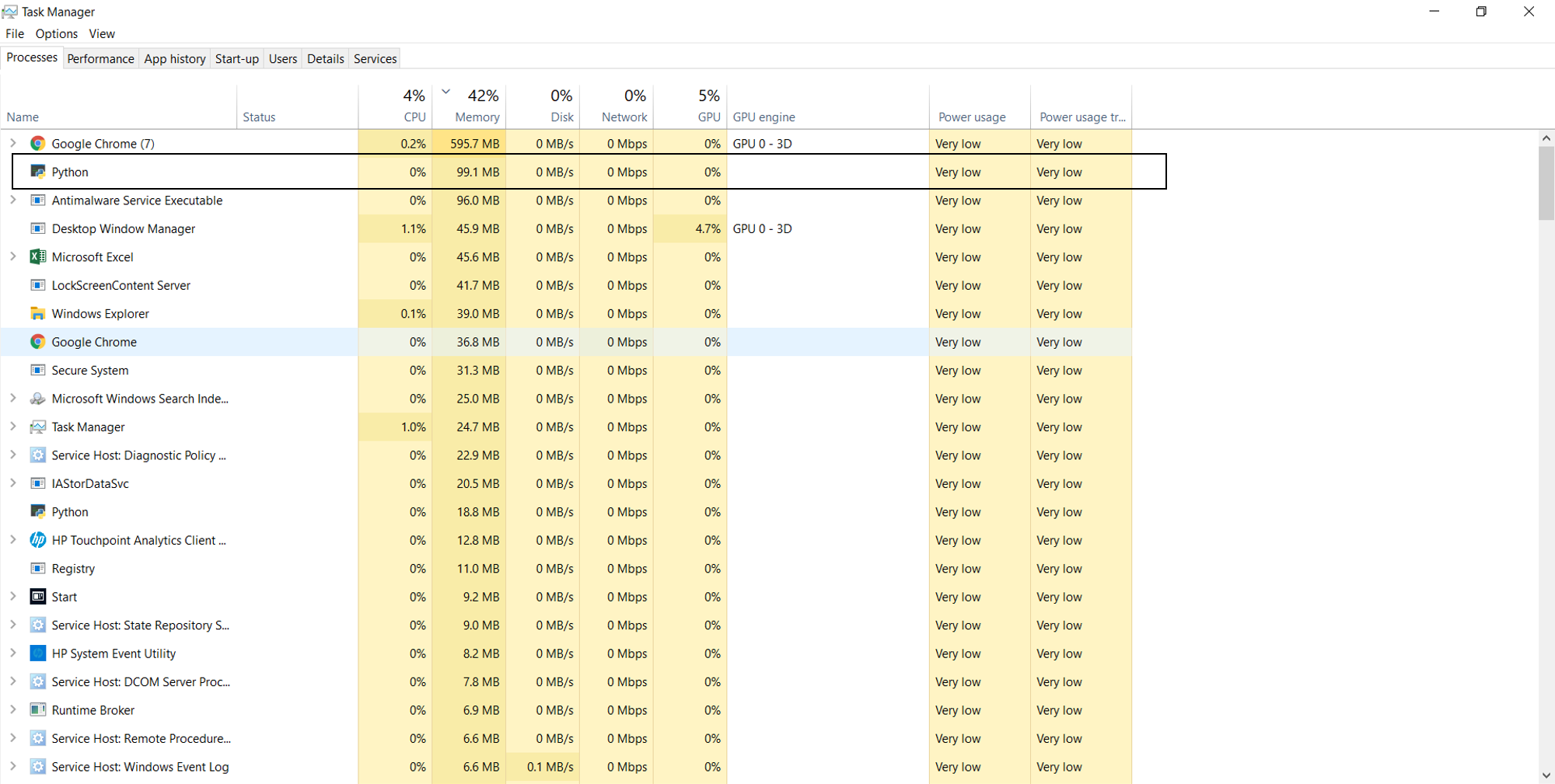Click the Task Manager icon in the process list

click(37, 427)
